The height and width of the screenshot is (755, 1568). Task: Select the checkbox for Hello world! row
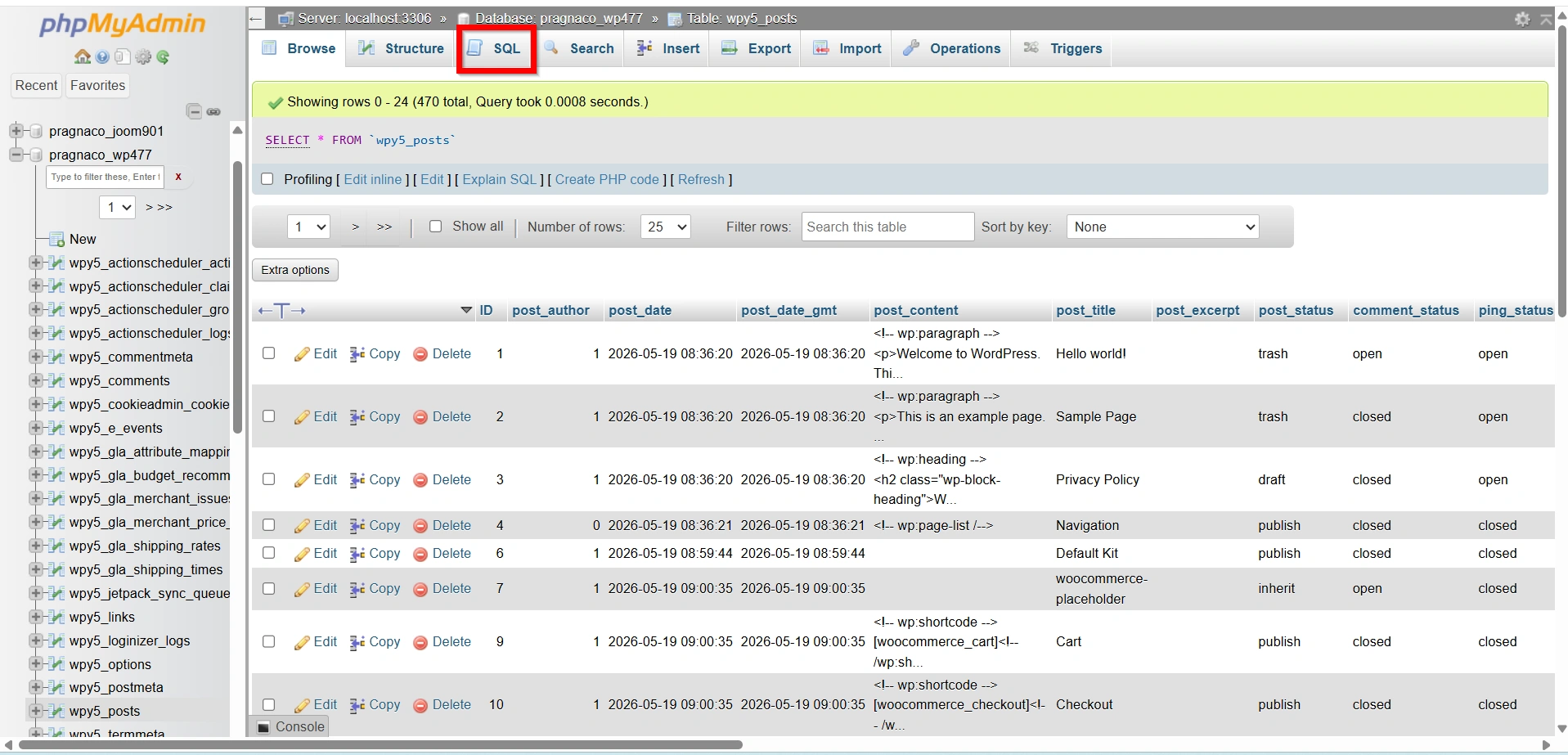tap(268, 353)
